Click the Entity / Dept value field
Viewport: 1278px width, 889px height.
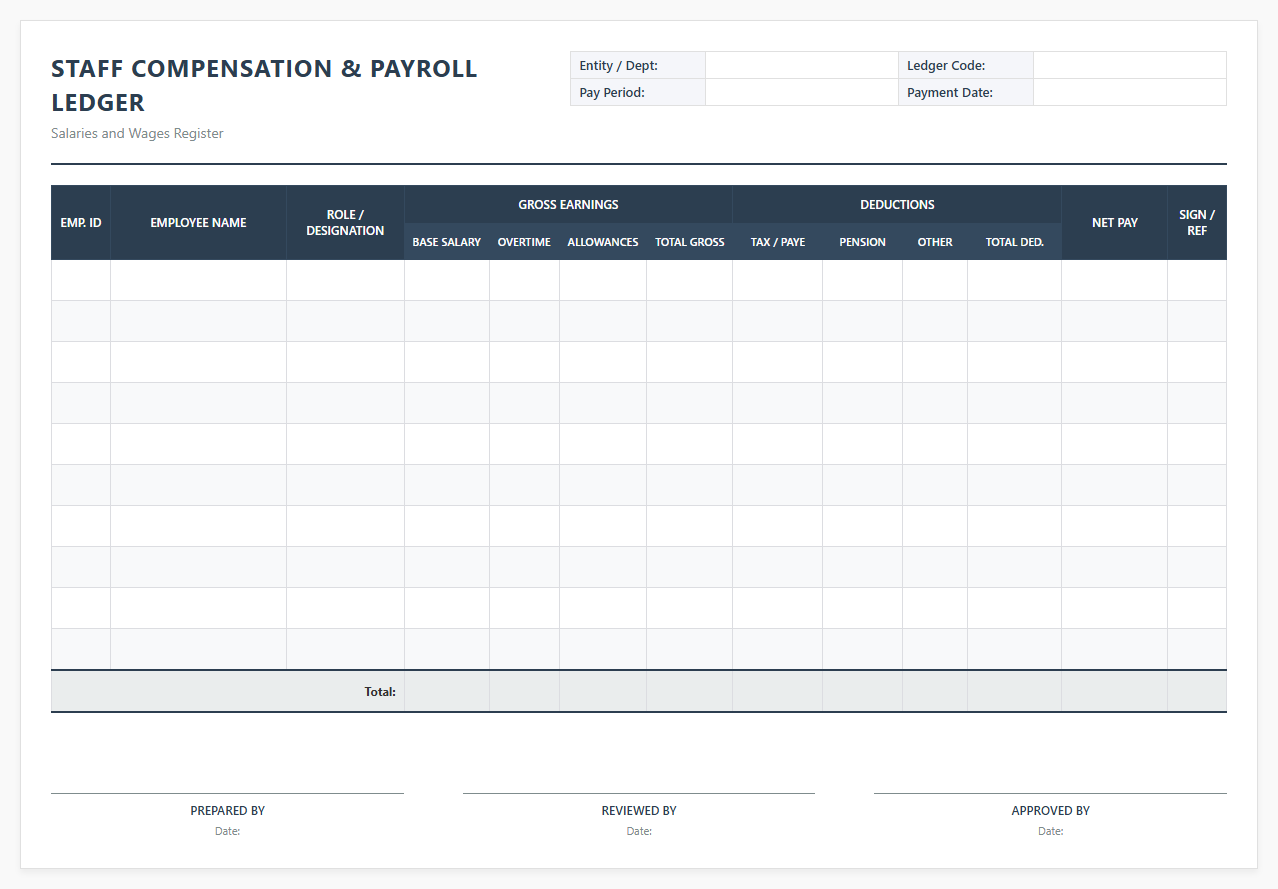802,65
